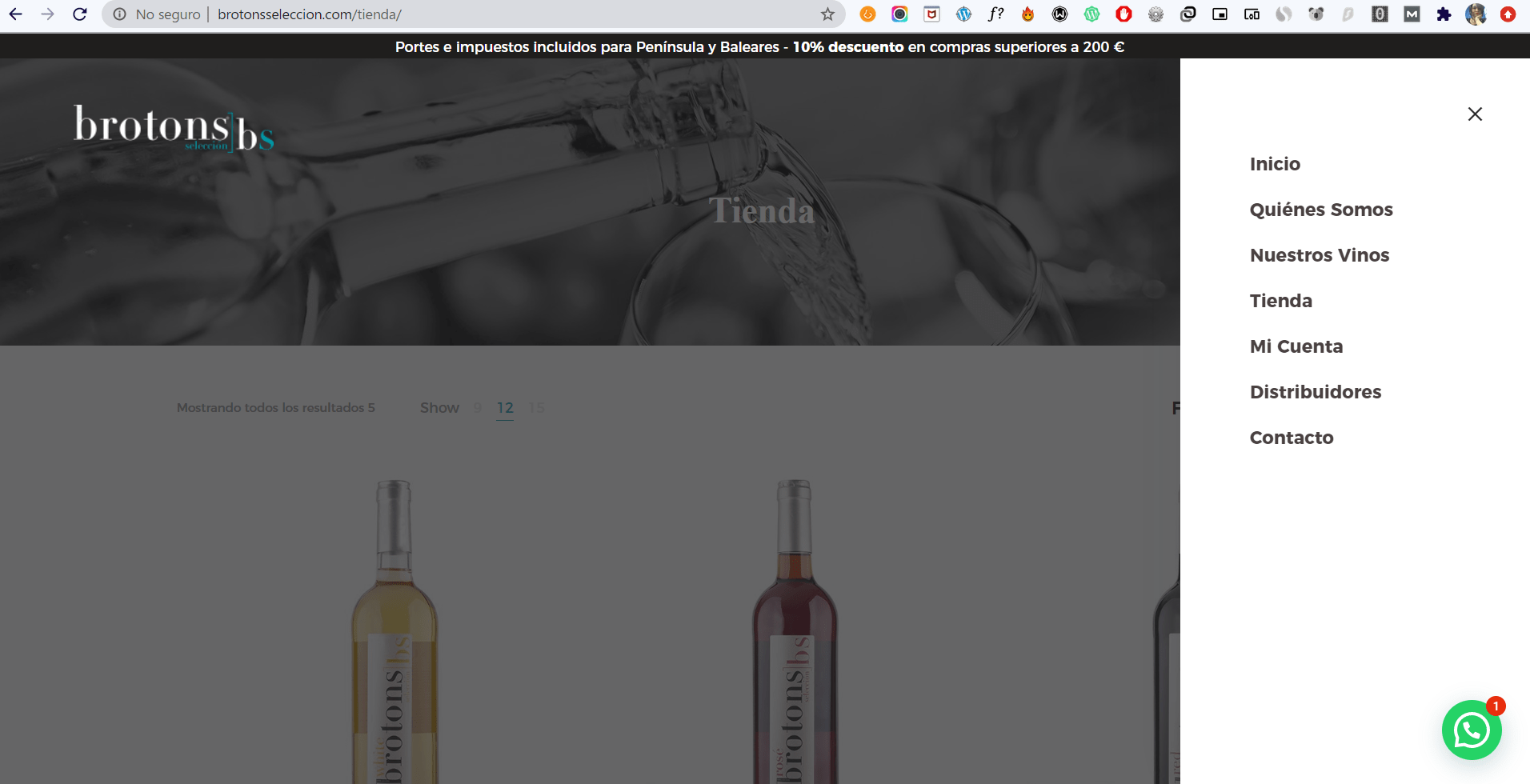Open Nuestros Vinos menu item
The height and width of the screenshot is (784, 1530).
coord(1320,255)
